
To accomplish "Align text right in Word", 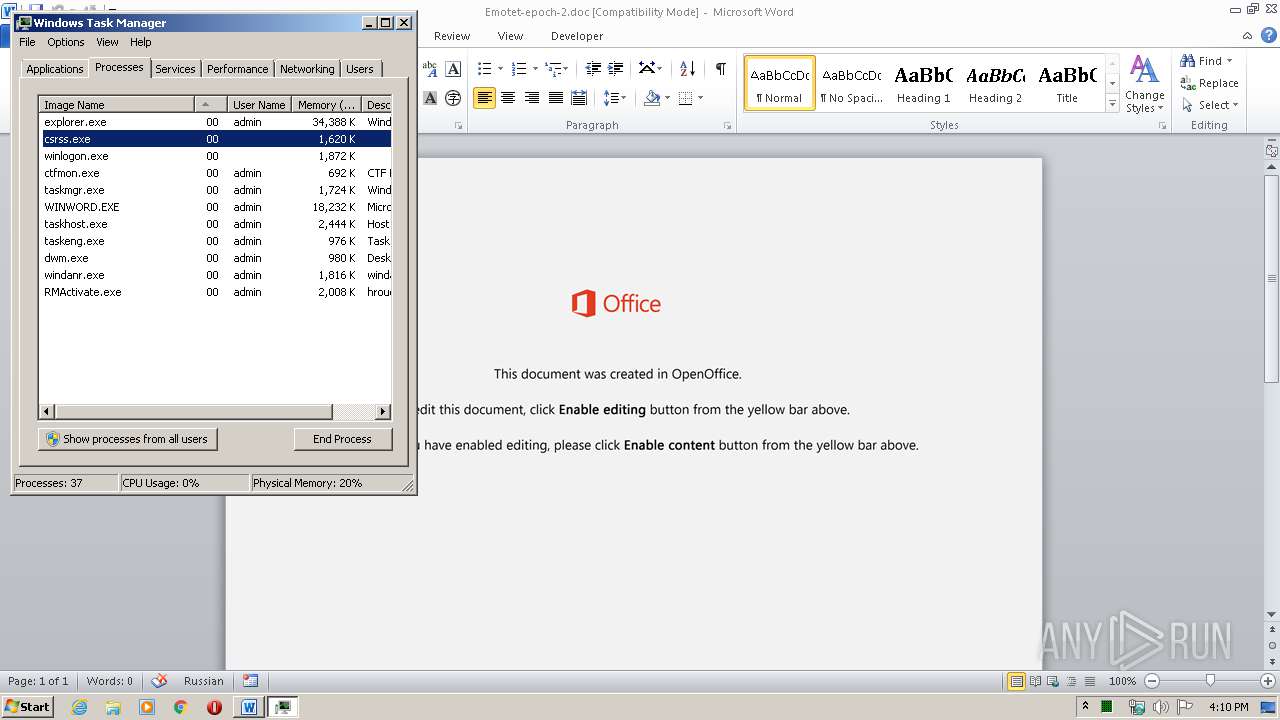I will tap(532, 97).
